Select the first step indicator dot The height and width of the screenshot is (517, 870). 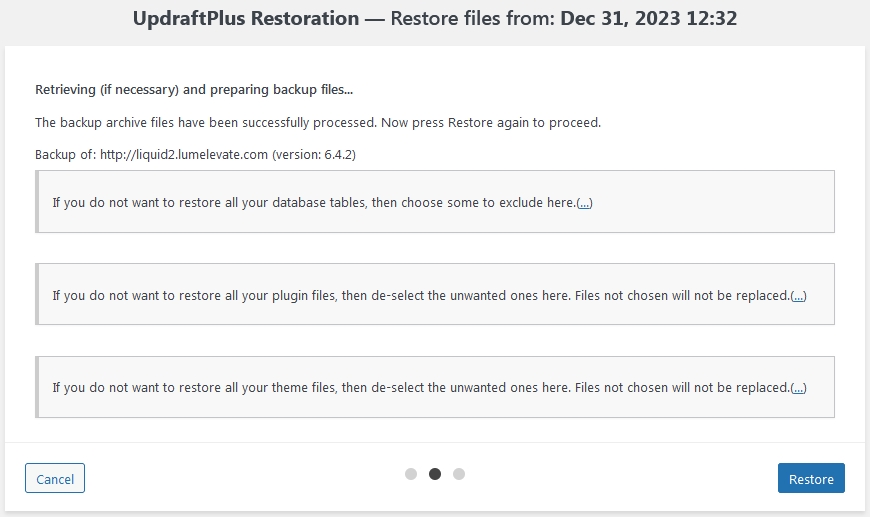tap(411, 474)
